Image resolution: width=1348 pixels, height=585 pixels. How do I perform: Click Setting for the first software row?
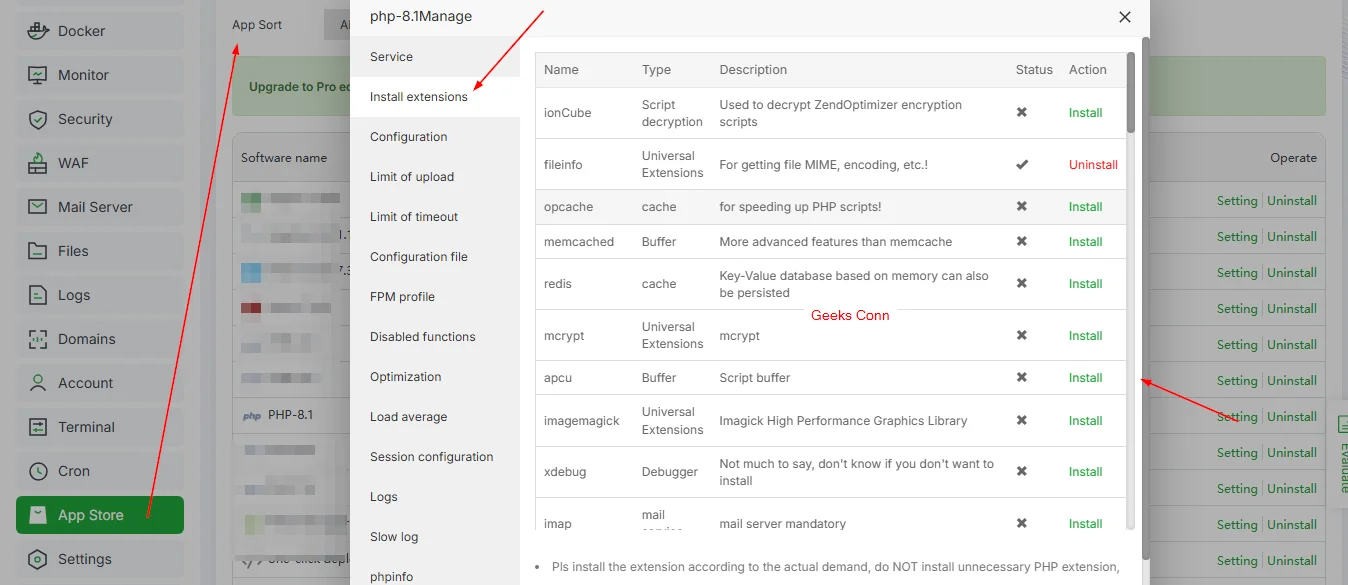click(x=1237, y=200)
